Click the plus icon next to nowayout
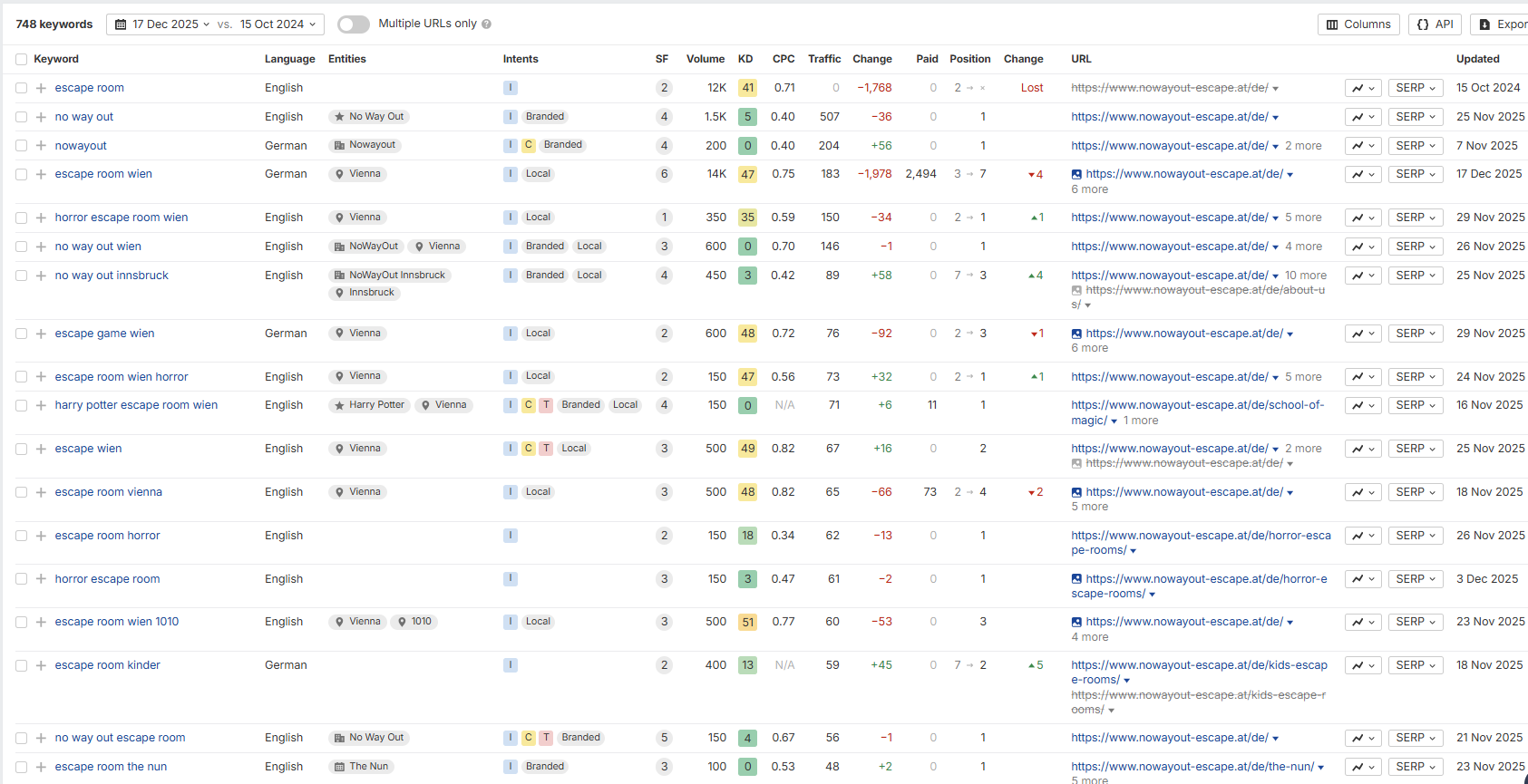1528x784 pixels. pos(41,146)
